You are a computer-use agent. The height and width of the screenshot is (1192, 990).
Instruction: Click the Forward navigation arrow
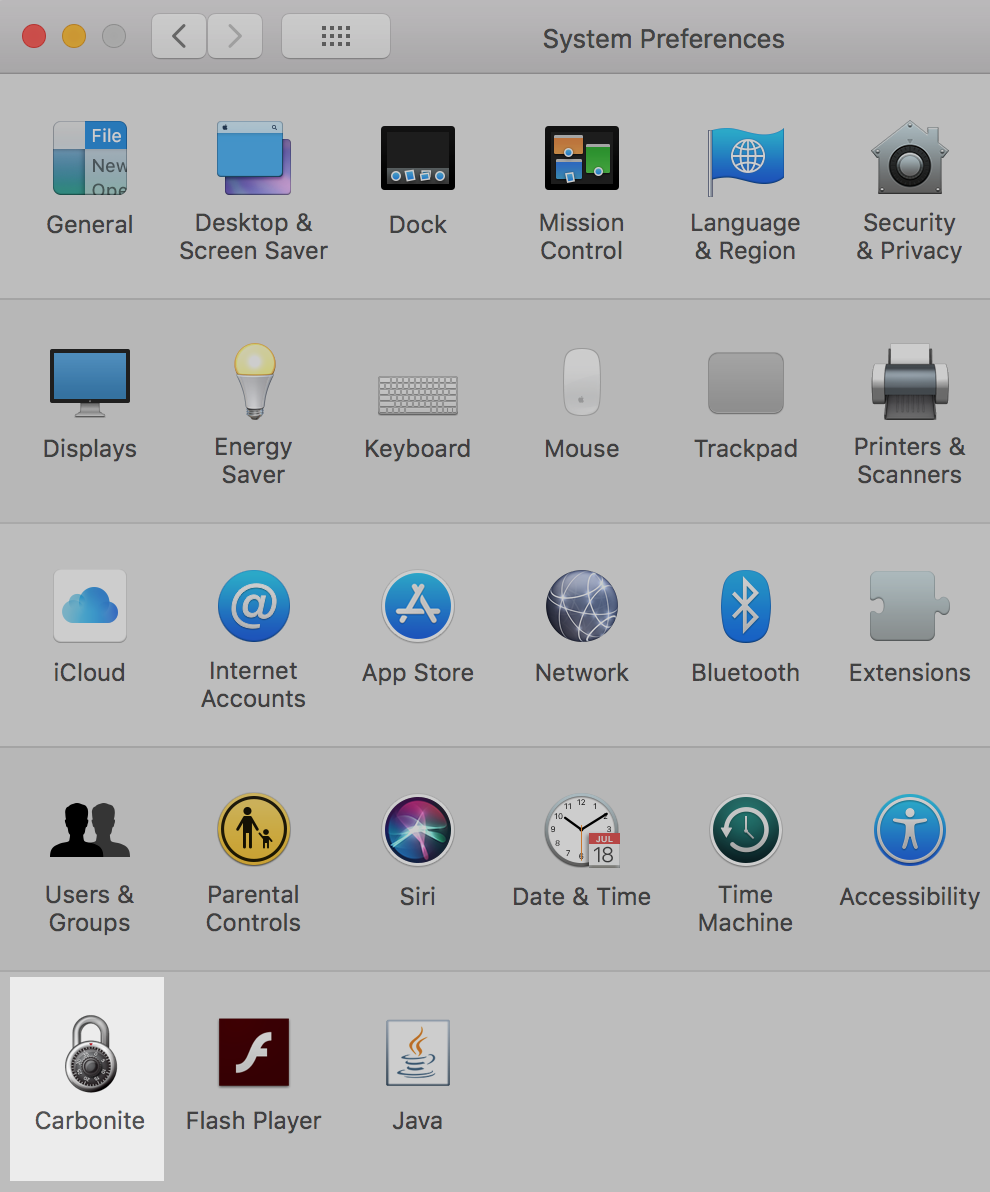(235, 36)
